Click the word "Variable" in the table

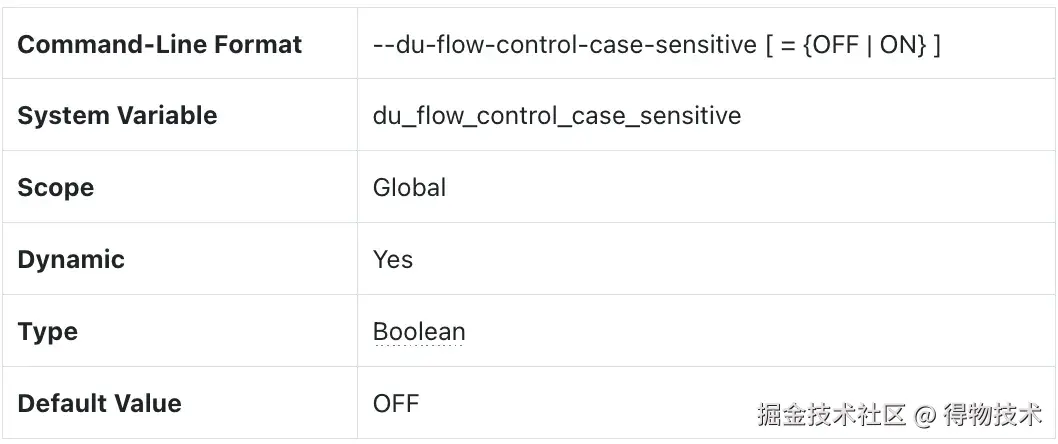(167, 116)
